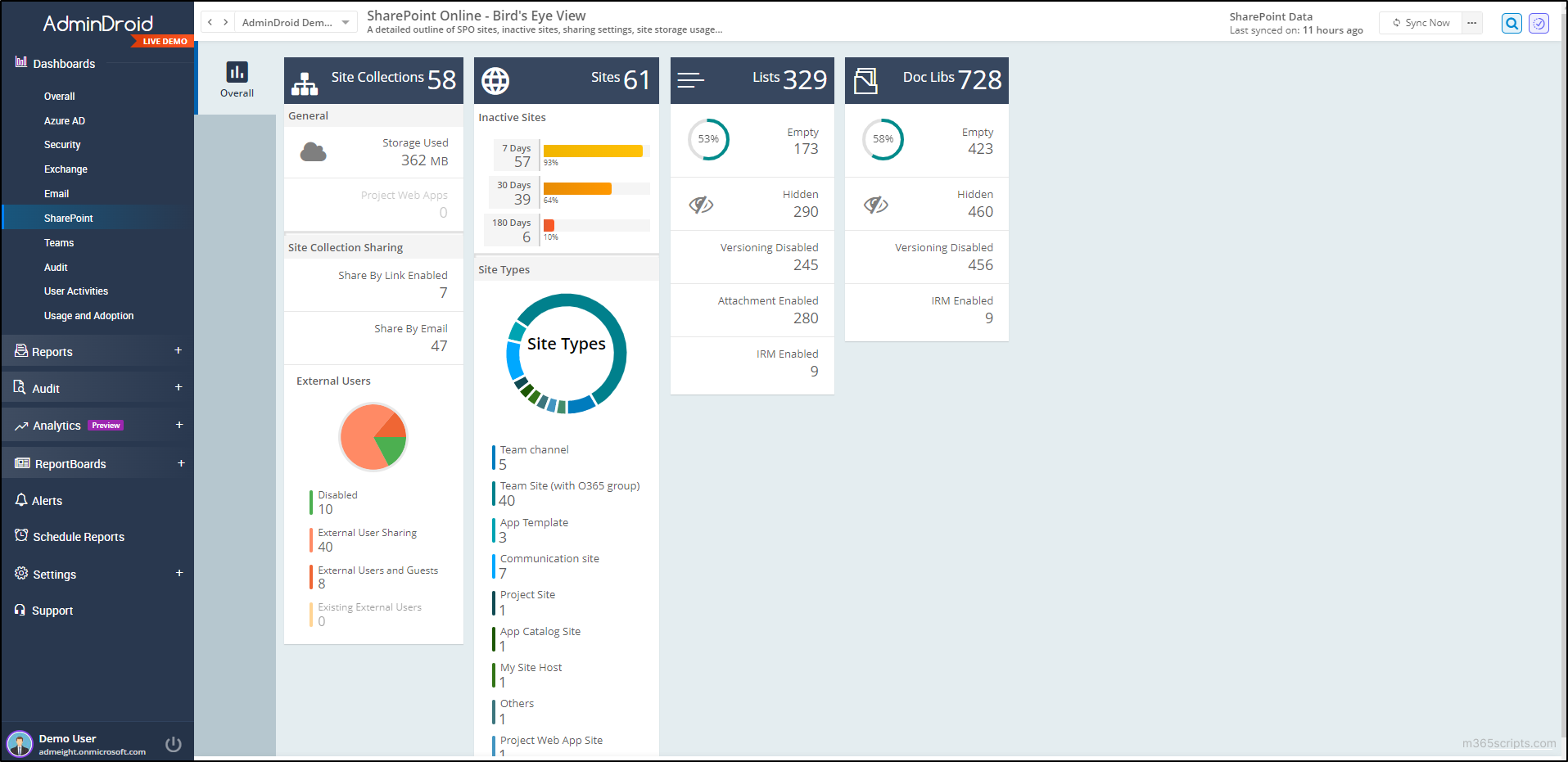The height and width of the screenshot is (762, 1568).
Task: Click the Sites globe icon
Action: [x=495, y=80]
